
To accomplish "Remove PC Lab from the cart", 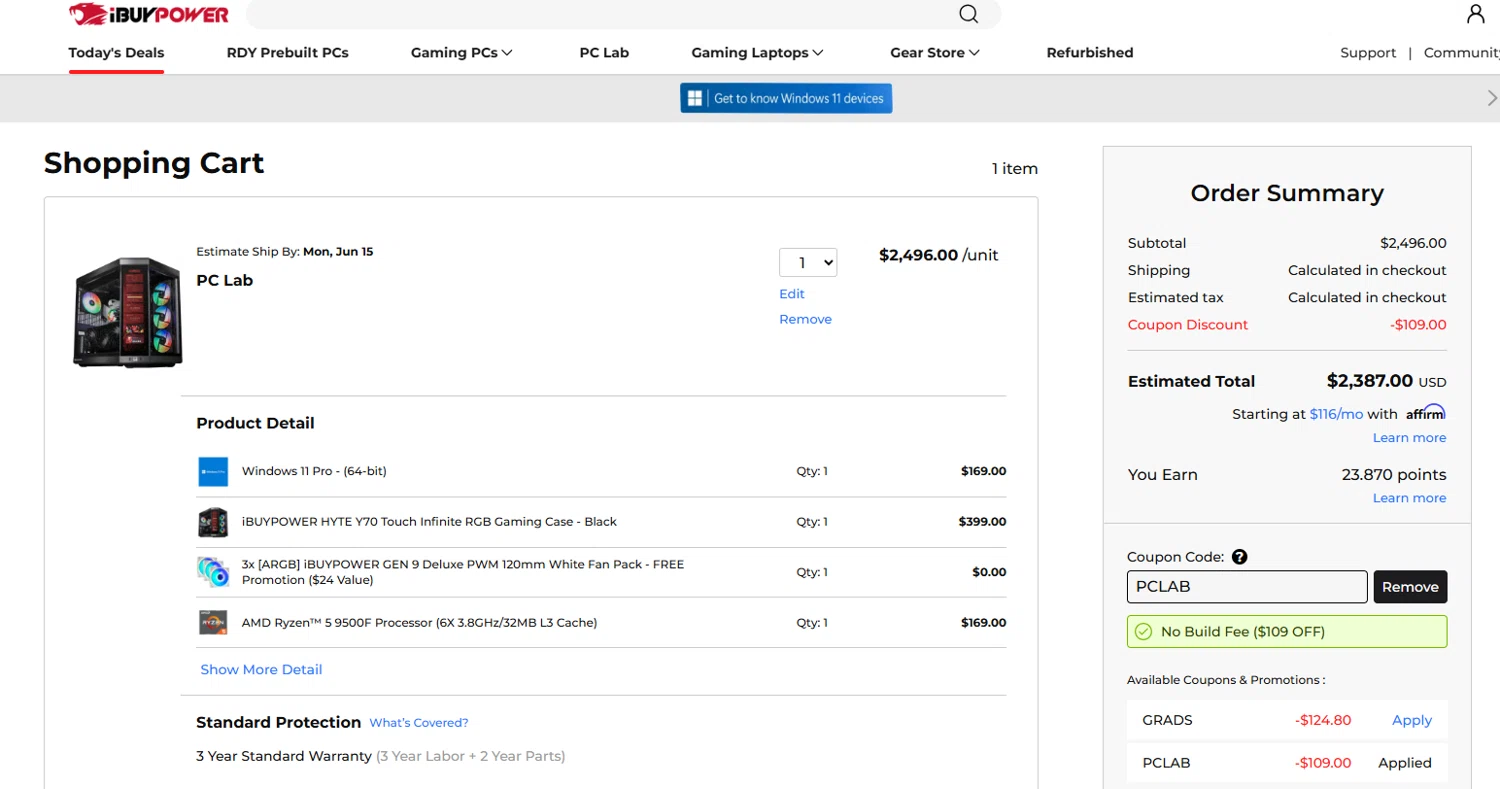I will [x=805, y=320].
